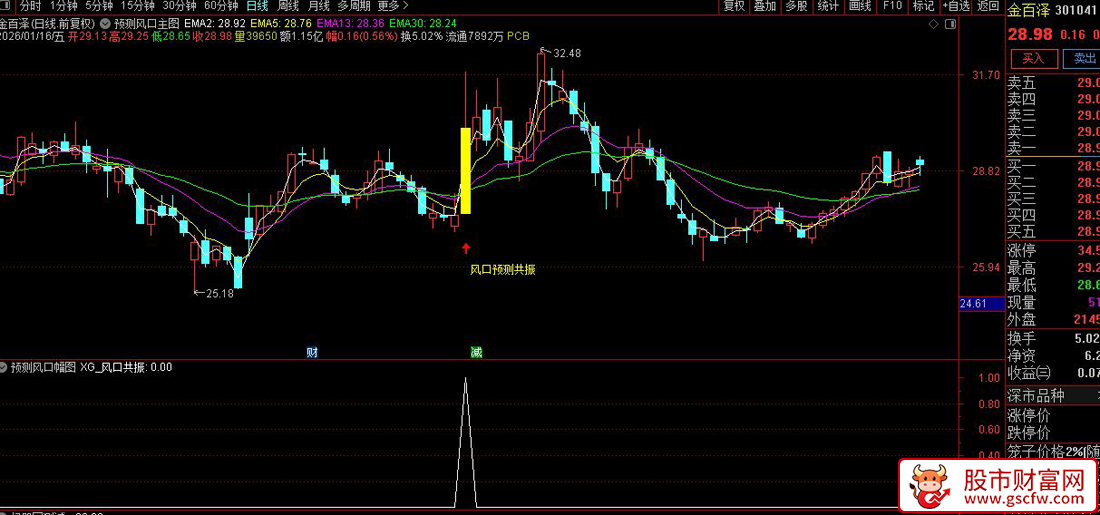Select the 60分钟 period tab

coord(221,6)
